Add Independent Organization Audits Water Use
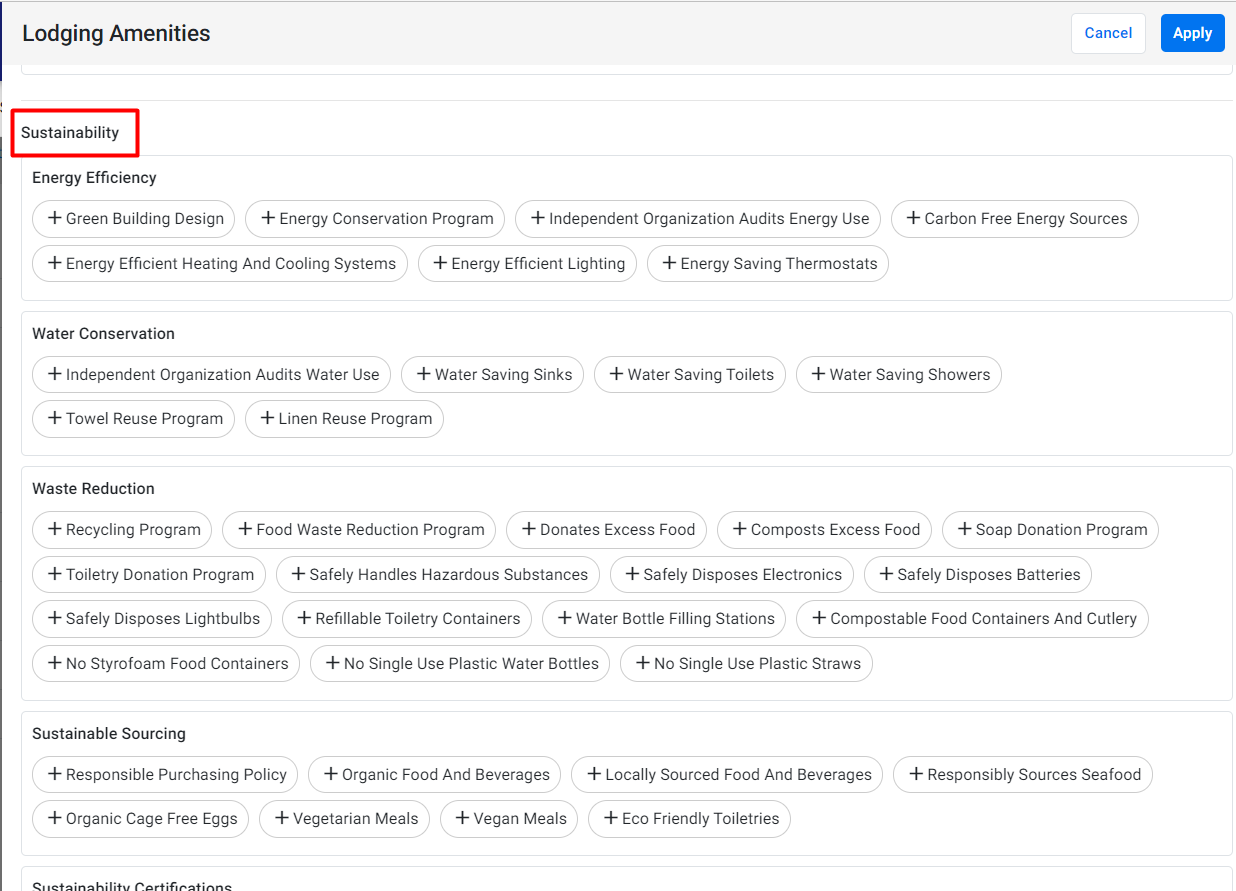Screen dimensions: 1236x891 pyautogui.click(x=211, y=375)
